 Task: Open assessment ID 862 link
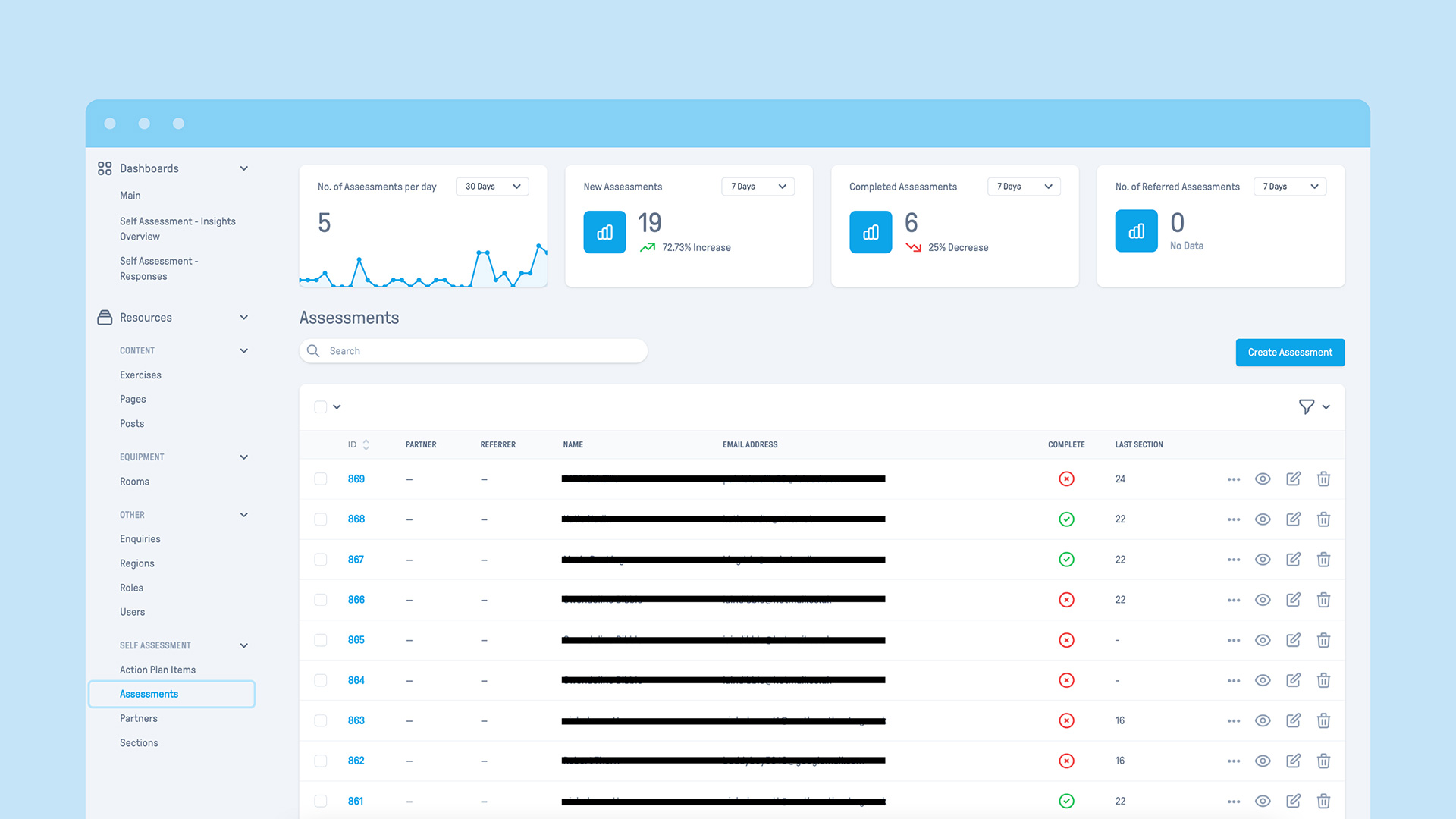(356, 761)
